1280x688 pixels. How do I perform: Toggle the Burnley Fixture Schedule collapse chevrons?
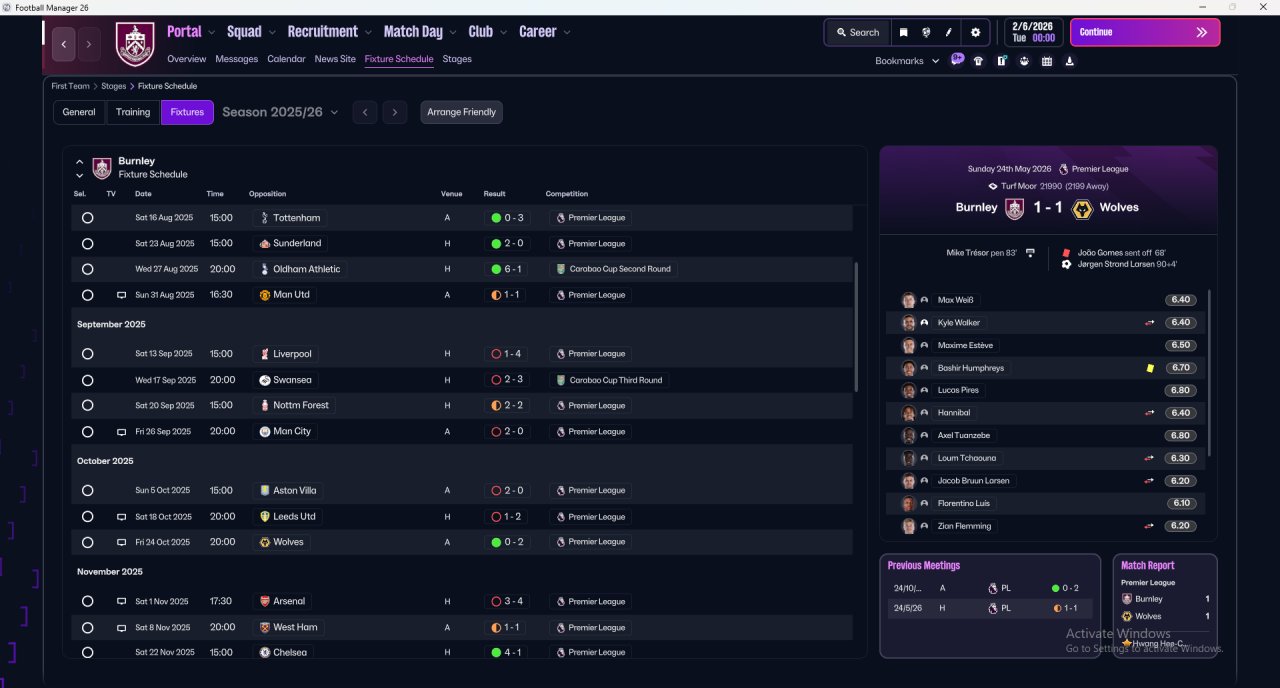click(x=80, y=167)
